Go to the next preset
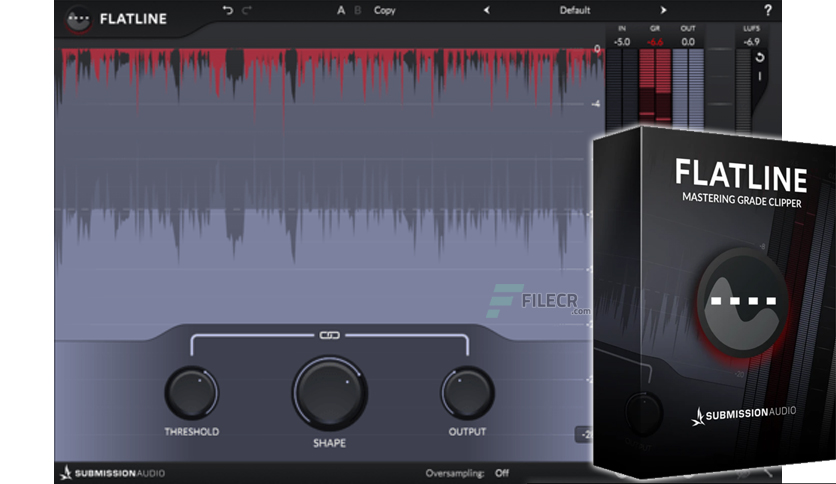This screenshot has width=836, height=484. point(663,10)
